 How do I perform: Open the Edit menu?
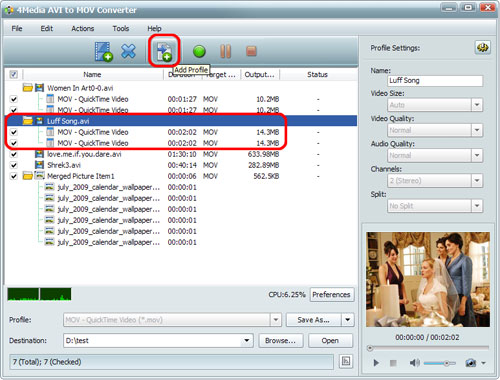(x=47, y=29)
